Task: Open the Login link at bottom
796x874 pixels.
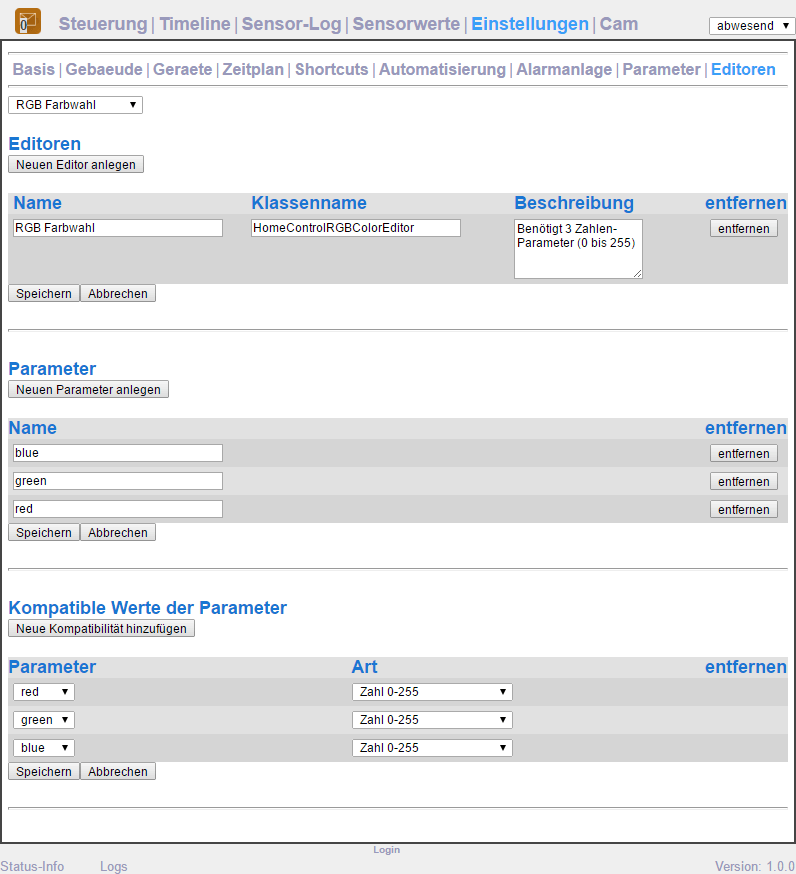Action: (387, 849)
